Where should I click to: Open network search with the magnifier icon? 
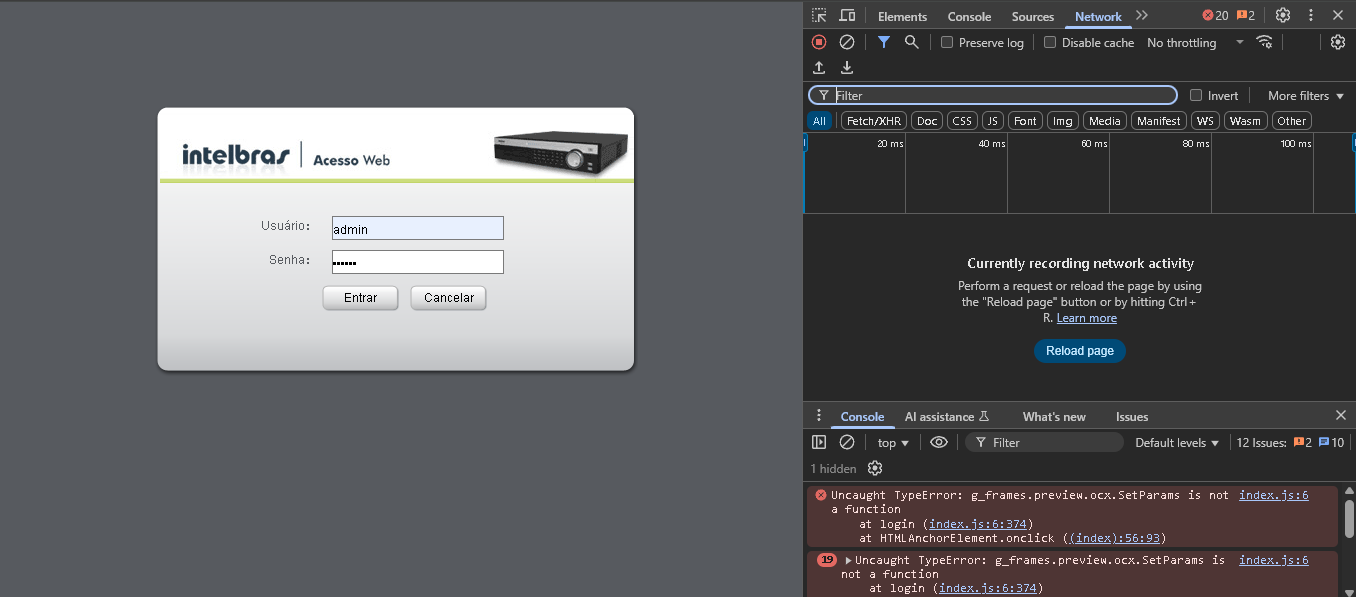912,42
